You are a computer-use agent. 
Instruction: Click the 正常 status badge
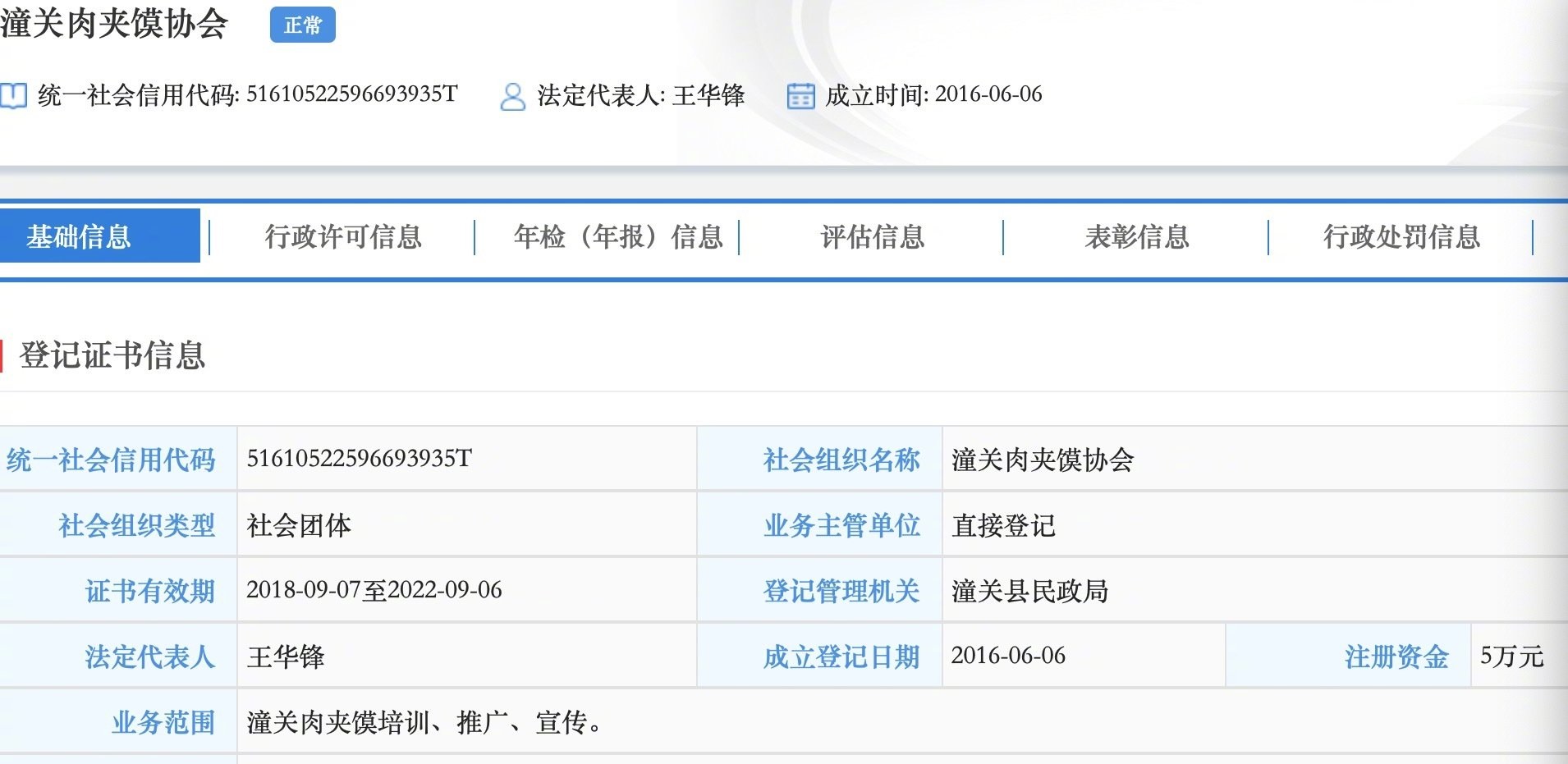pos(302,25)
